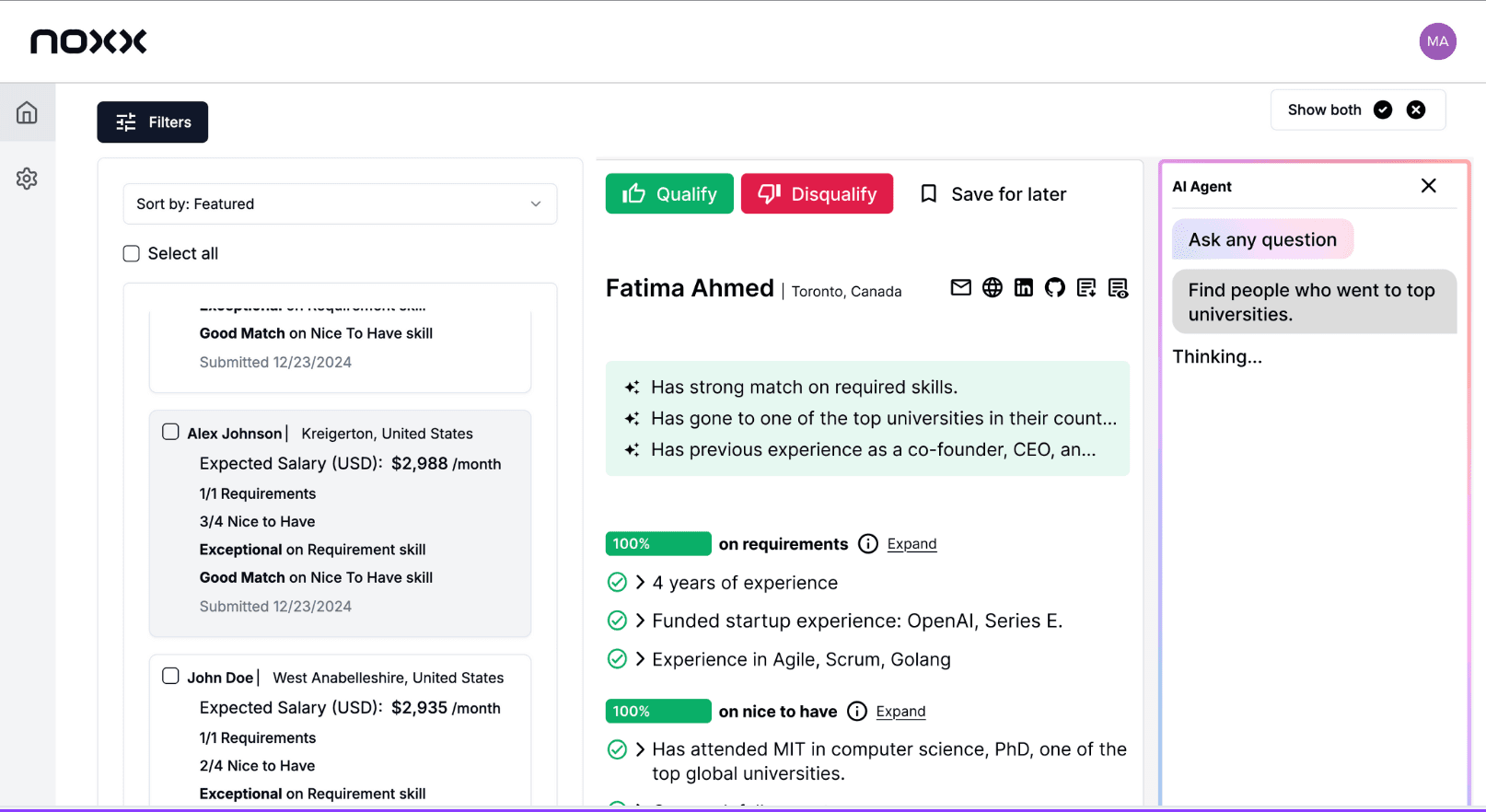
Task: Expand the 4 years of experience item
Action: pyautogui.click(x=640, y=583)
